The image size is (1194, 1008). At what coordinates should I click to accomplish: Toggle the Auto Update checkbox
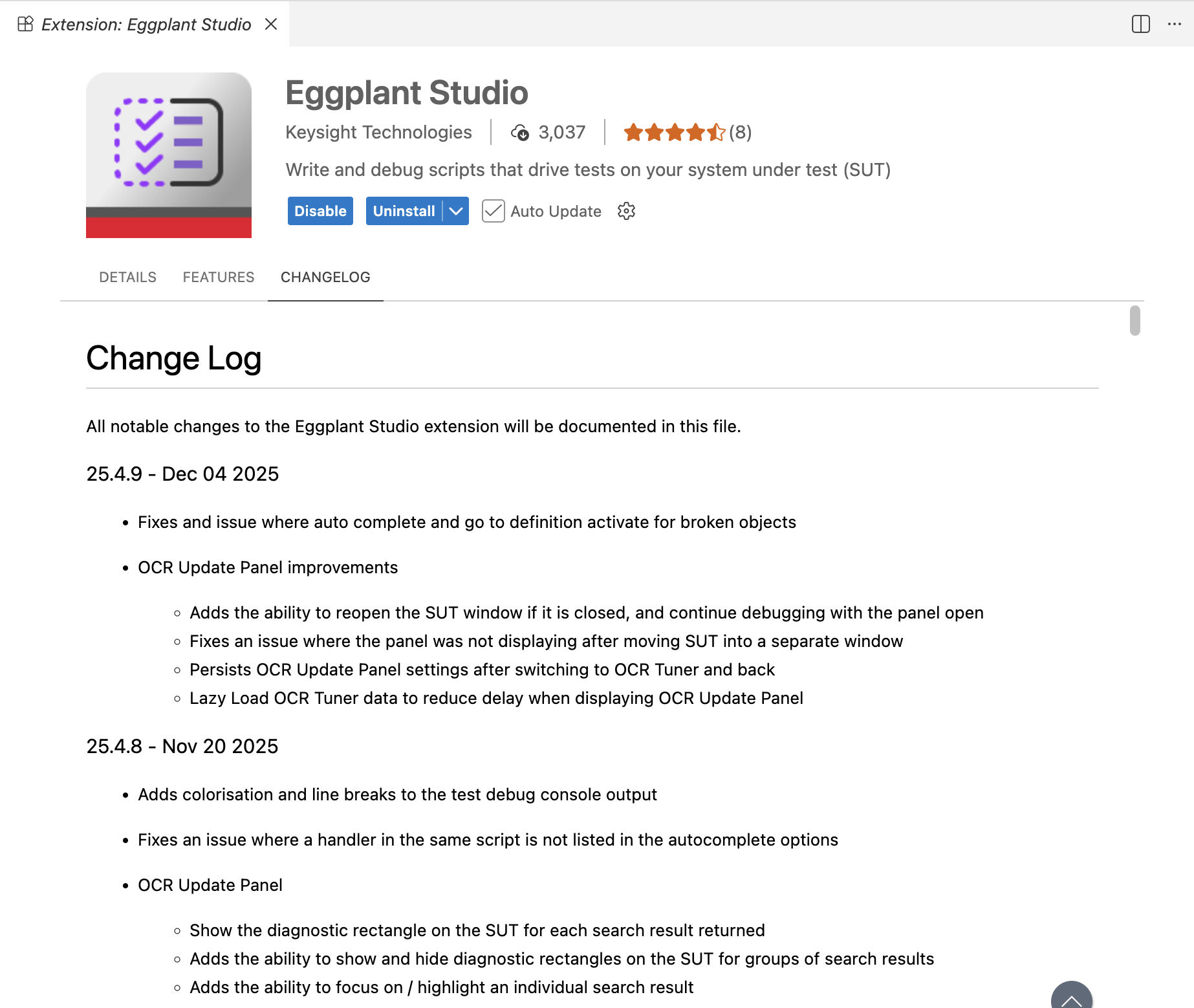coord(493,211)
